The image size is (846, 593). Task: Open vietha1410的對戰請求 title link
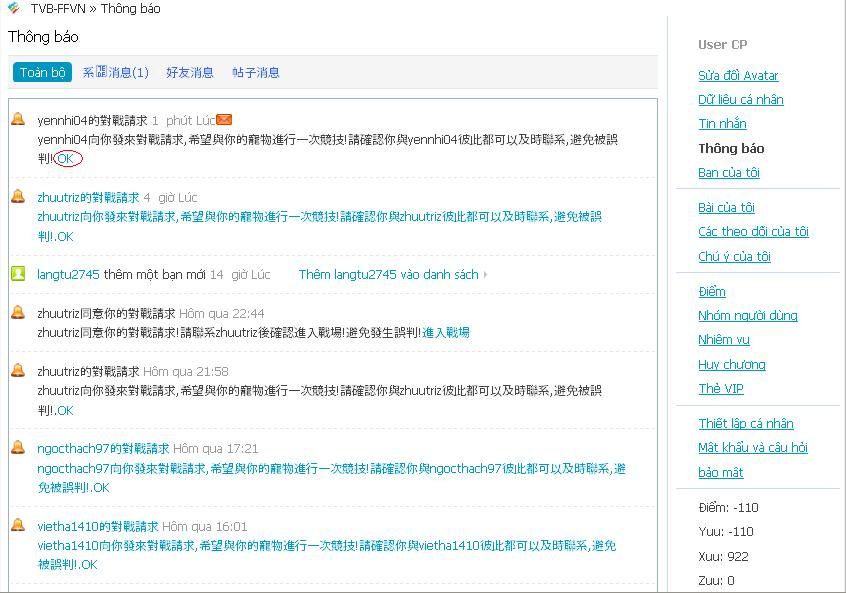98,526
